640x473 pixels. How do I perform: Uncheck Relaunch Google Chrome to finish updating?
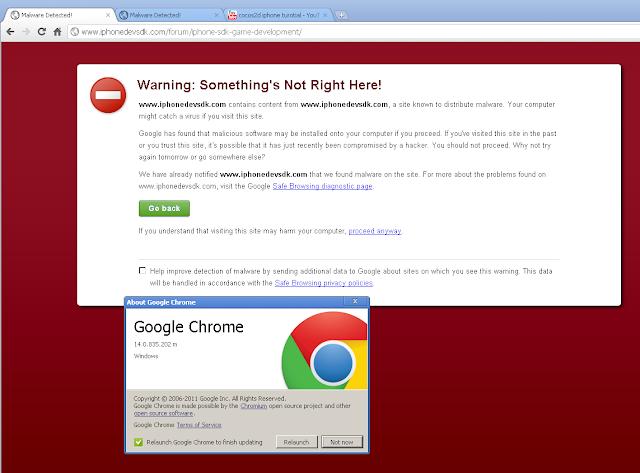tap(138, 442)
